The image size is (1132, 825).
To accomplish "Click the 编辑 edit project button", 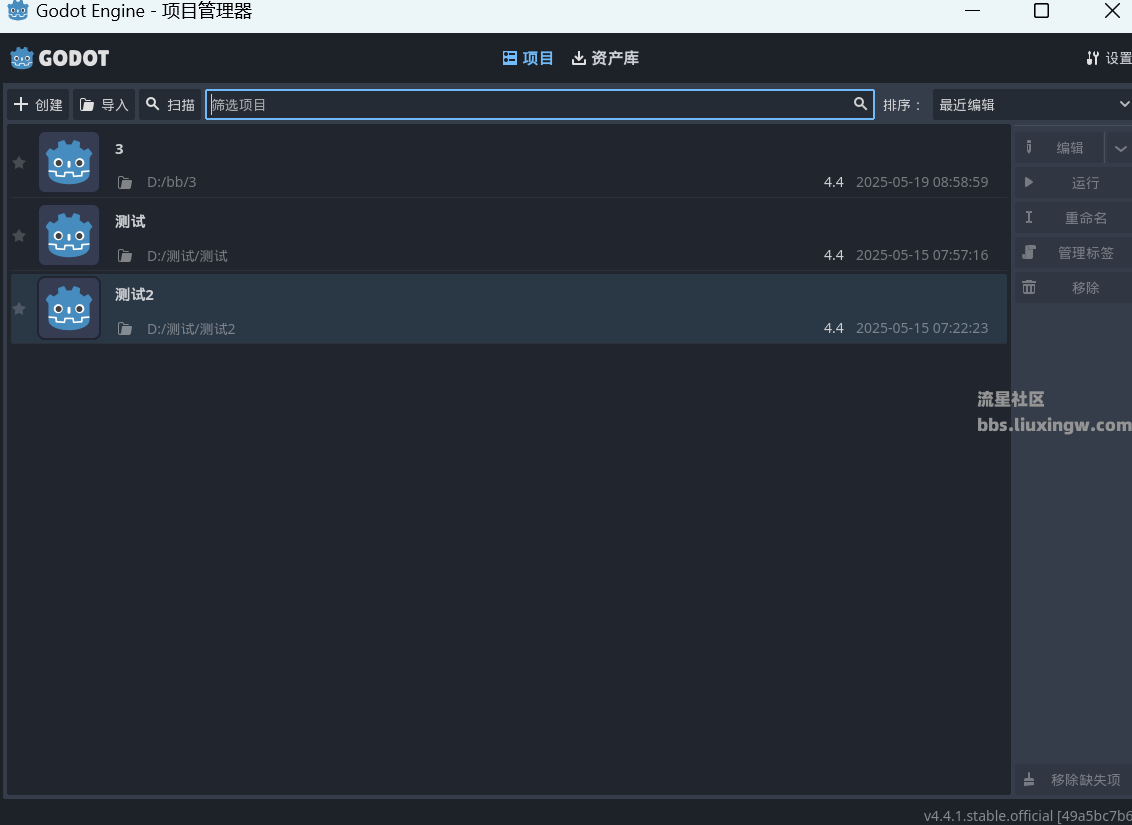I will point(1059,148).
